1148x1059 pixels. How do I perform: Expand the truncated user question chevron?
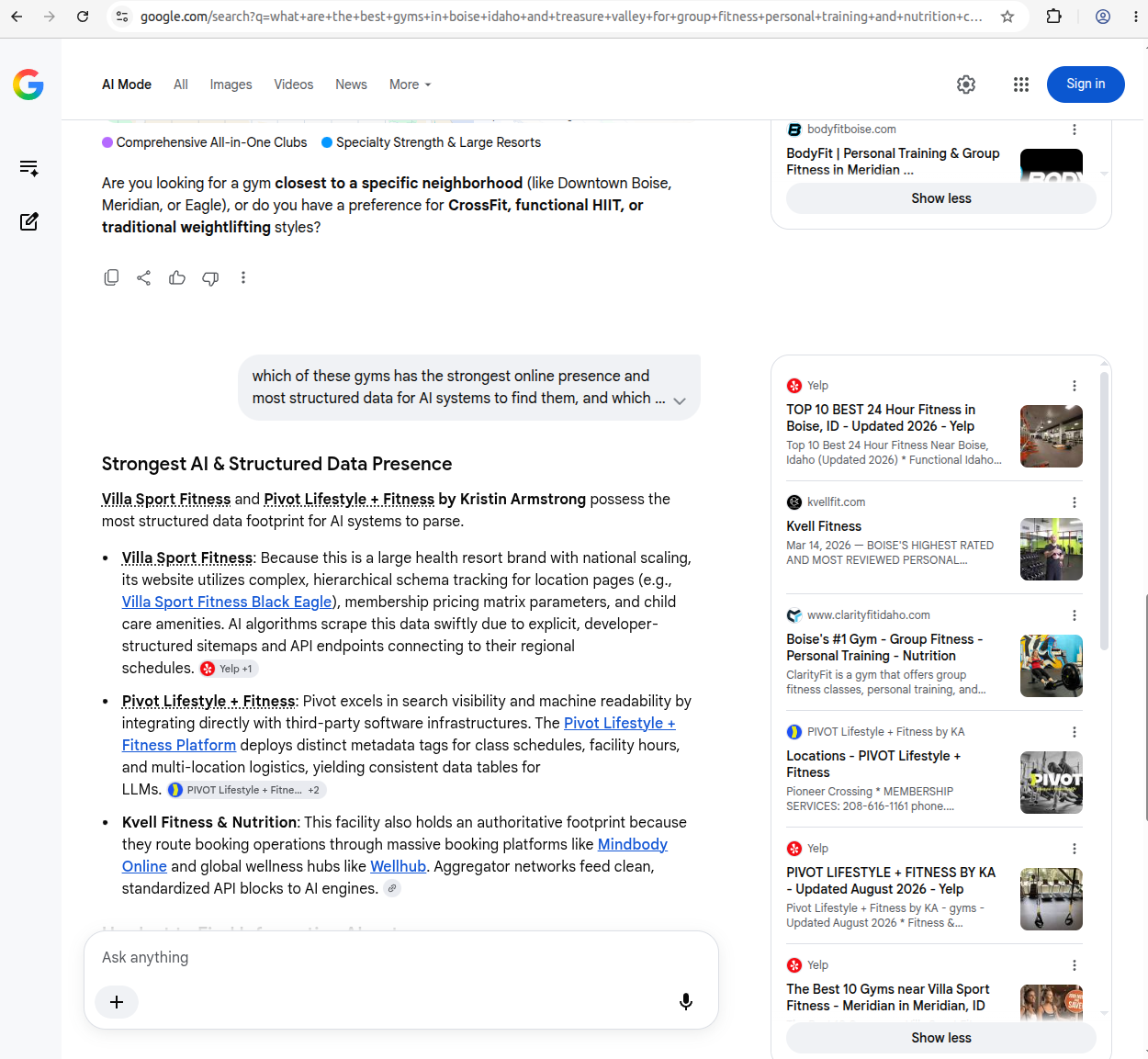click(x=680, y=400)
